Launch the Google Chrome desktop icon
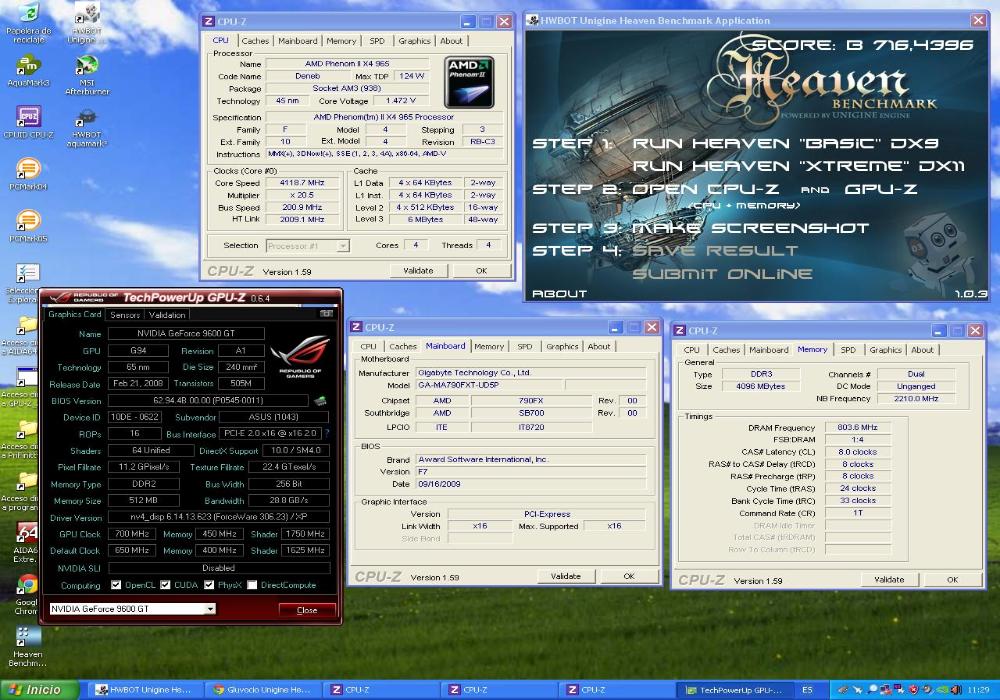 26,594
